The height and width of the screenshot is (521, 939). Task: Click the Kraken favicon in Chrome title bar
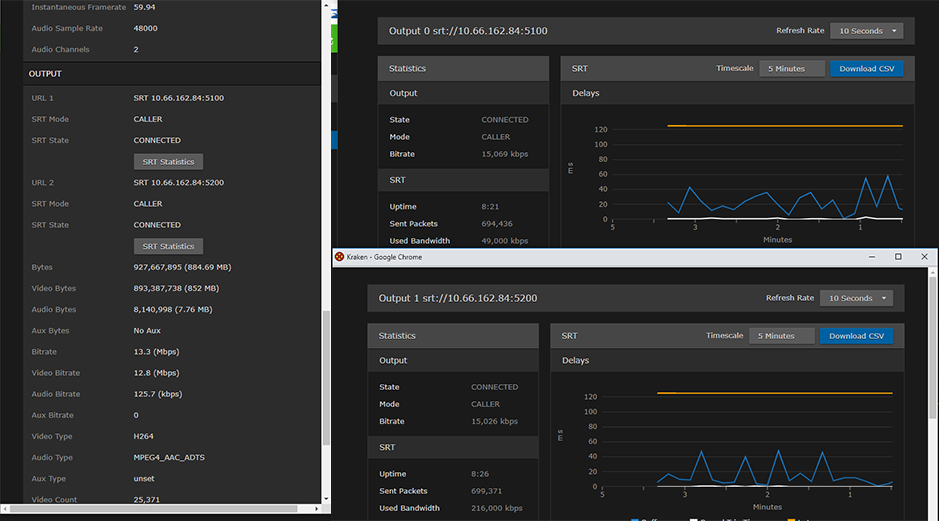339,257
